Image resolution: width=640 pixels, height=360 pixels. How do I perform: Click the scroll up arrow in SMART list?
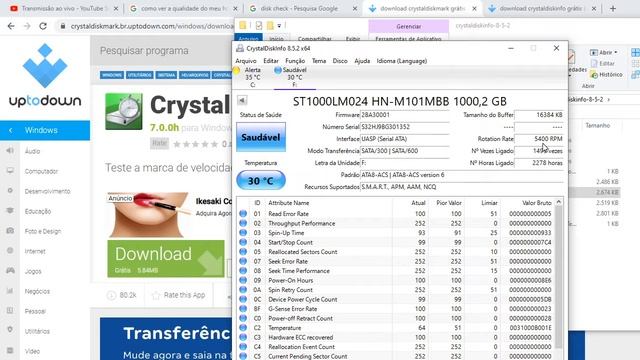coord(559,202)
